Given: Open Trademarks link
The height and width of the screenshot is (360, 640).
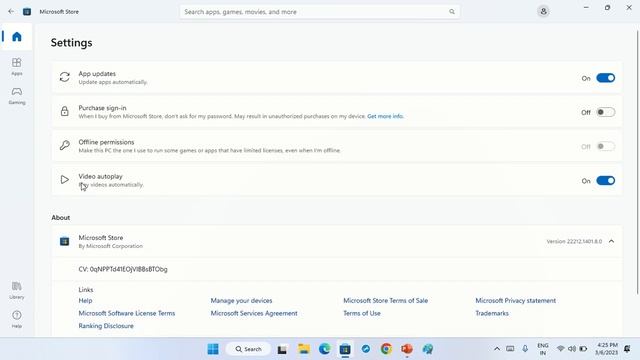Looking at the screenshot, I should 492,313.
